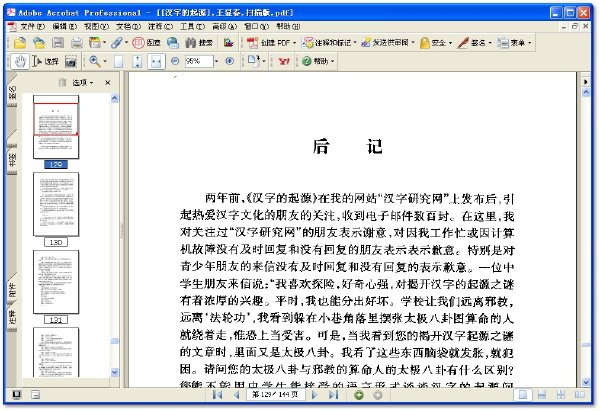
Task: Select the Hand tool
Action: click(20, 61)
